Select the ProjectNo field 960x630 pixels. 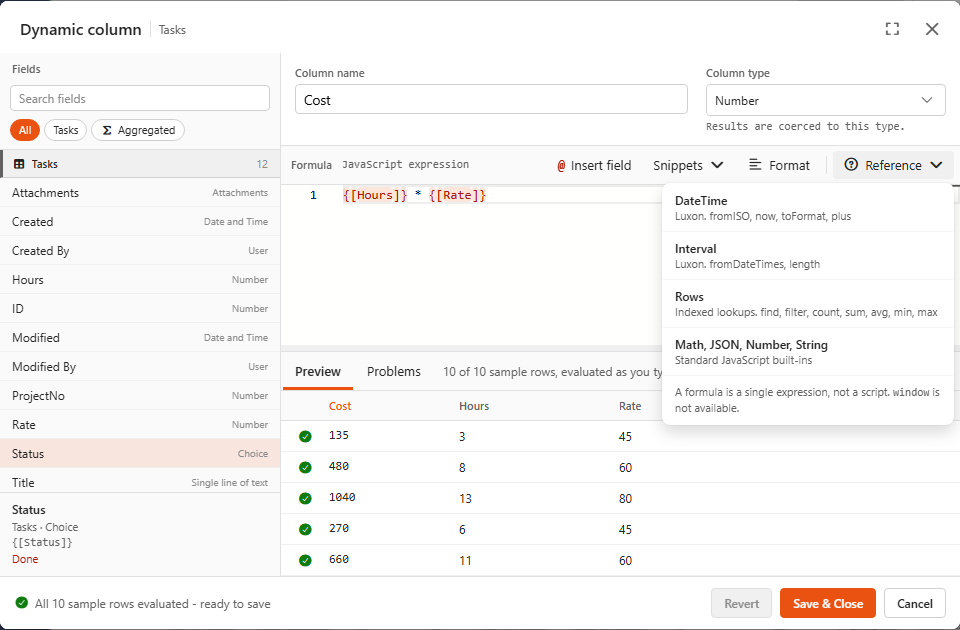(140, 396)
